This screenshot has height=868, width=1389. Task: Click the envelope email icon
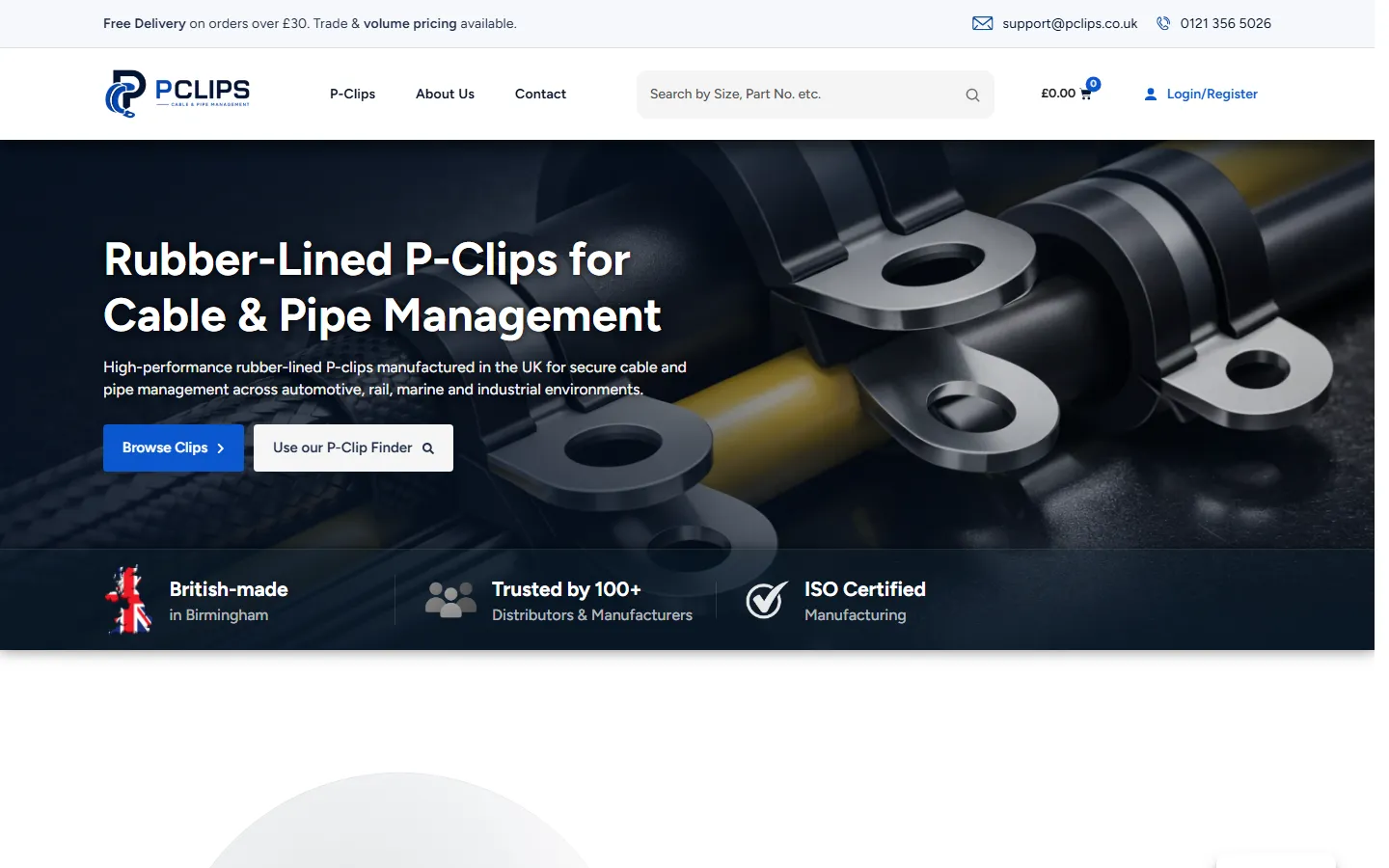click(x=982, y=23)
